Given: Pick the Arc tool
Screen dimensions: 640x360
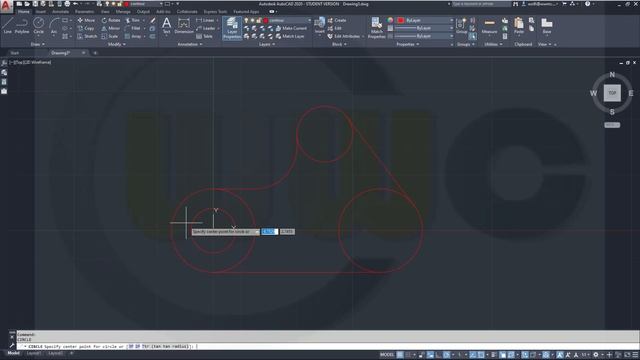Looking at the screenshot, I should 54,25.
